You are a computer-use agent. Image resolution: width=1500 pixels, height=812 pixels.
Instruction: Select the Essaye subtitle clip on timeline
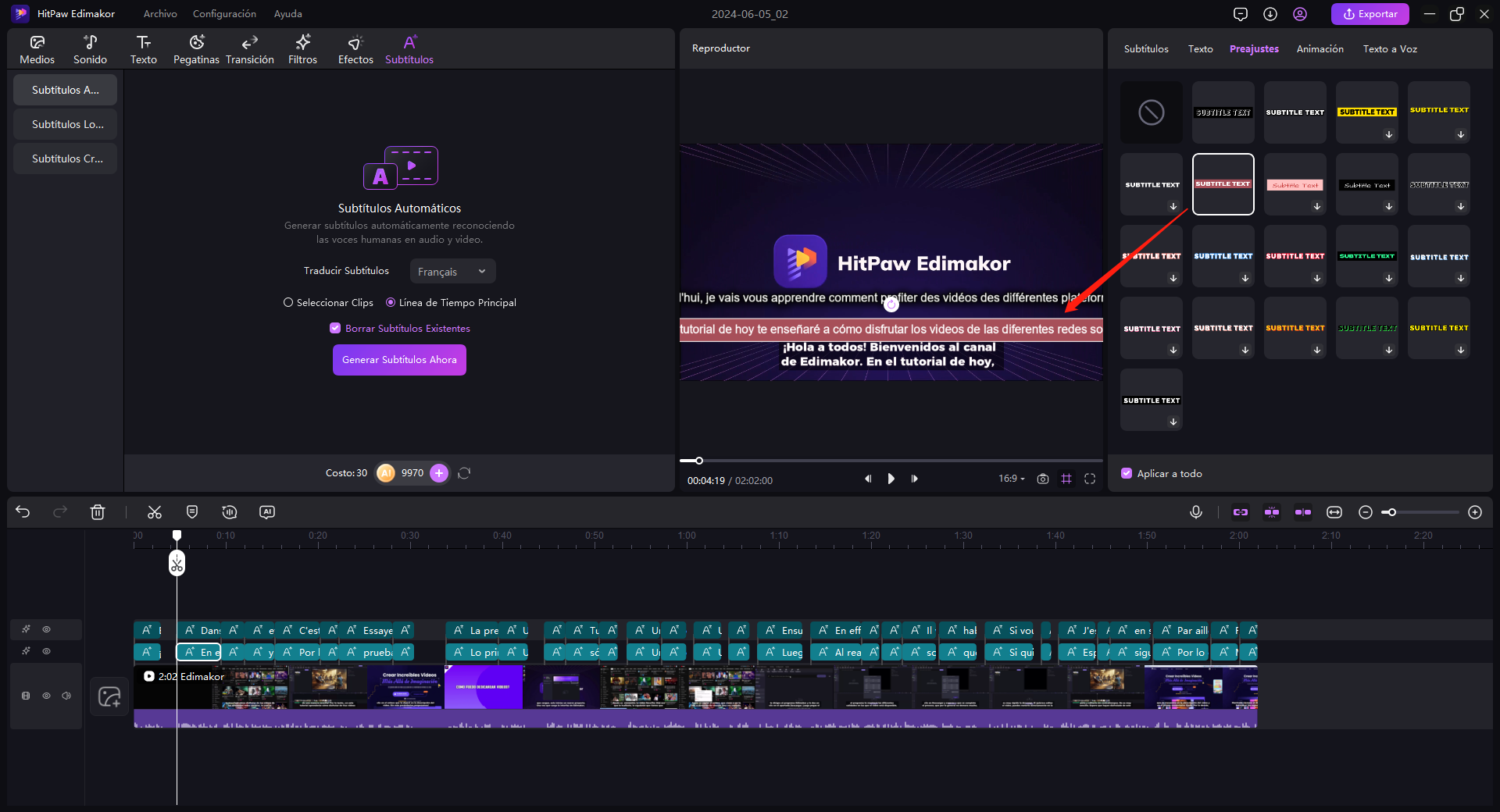368,630
